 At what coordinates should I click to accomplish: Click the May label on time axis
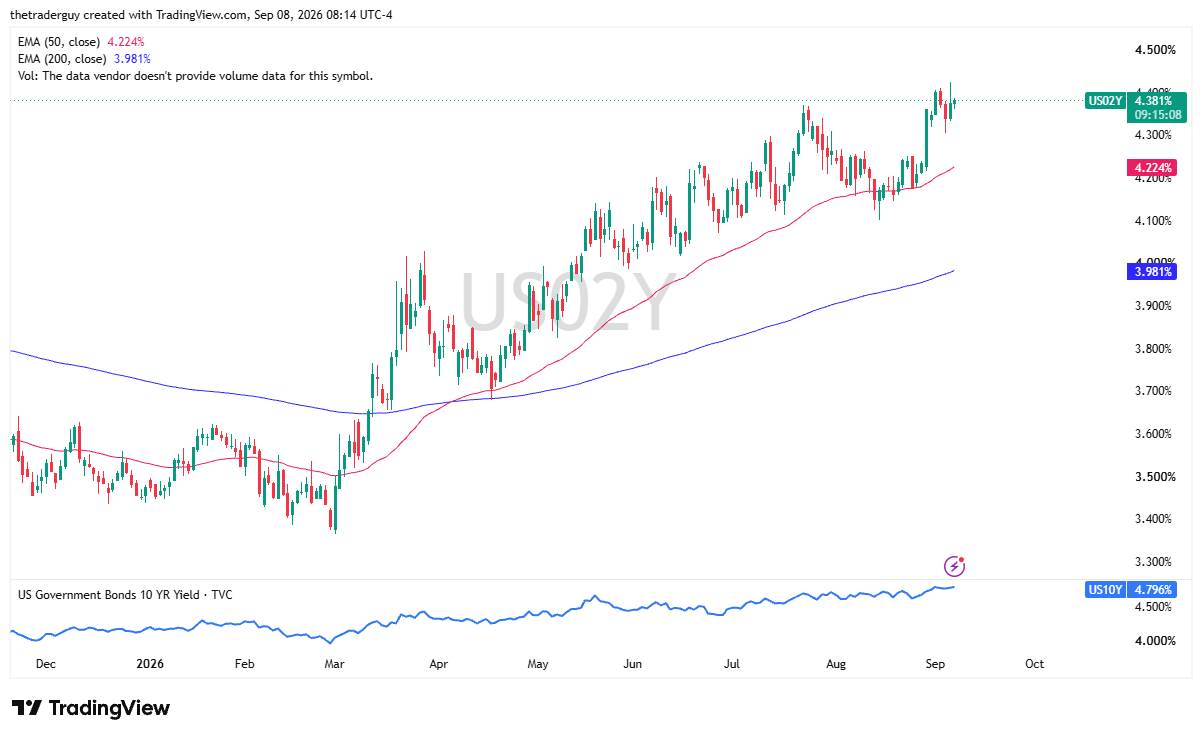coord(538,664)
